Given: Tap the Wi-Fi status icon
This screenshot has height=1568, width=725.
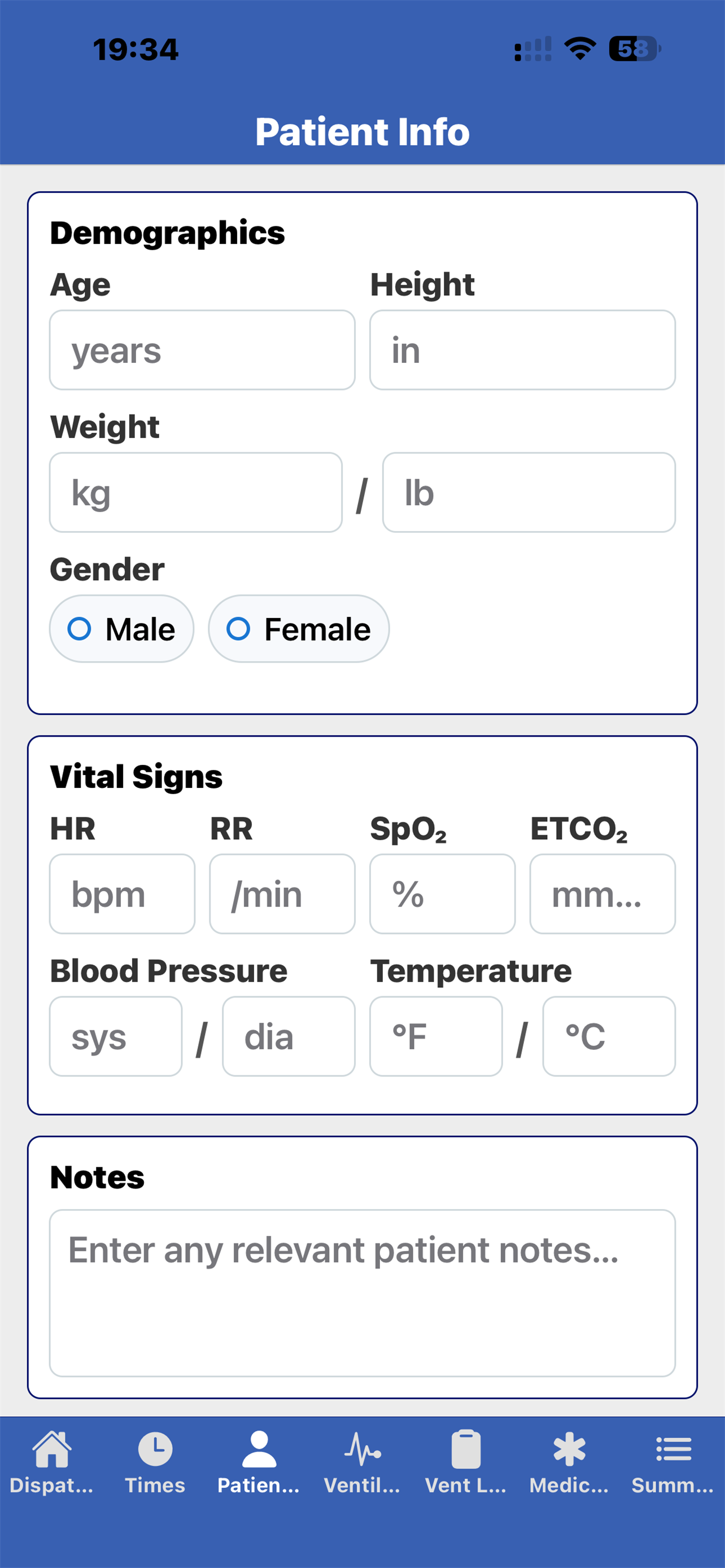Looking at the screenshot, I should click(x=579, y=49).
